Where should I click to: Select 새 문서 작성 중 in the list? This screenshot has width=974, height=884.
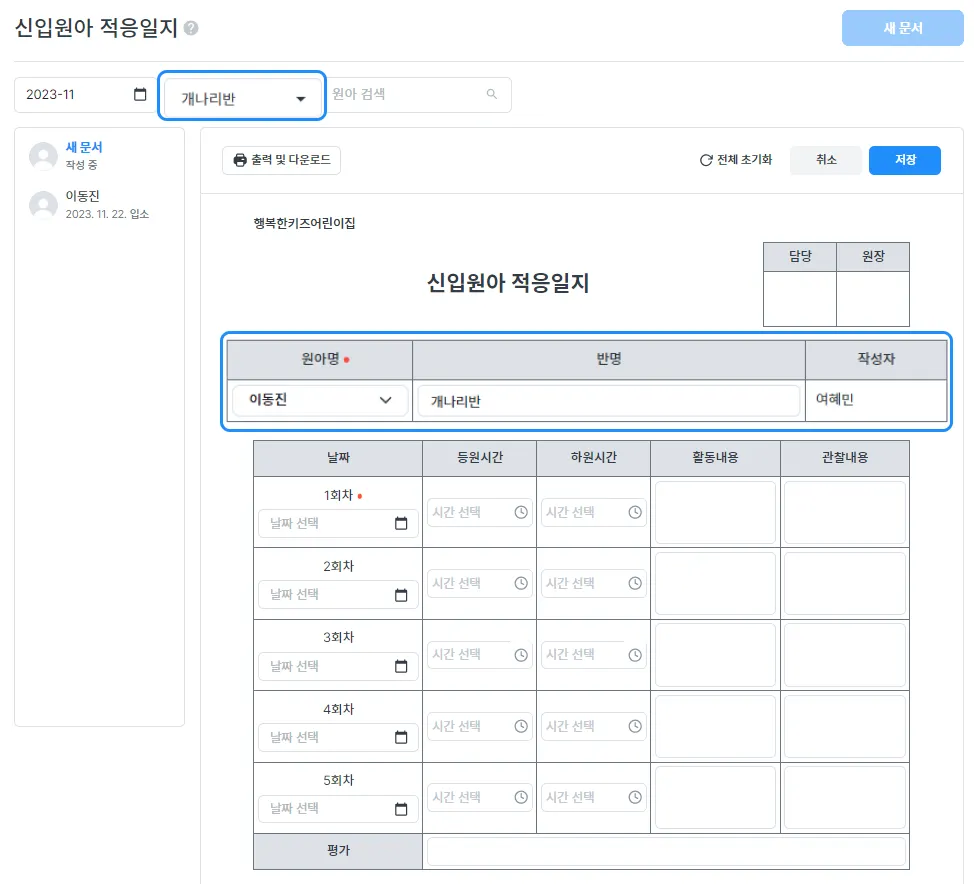[x=99, y=156]
